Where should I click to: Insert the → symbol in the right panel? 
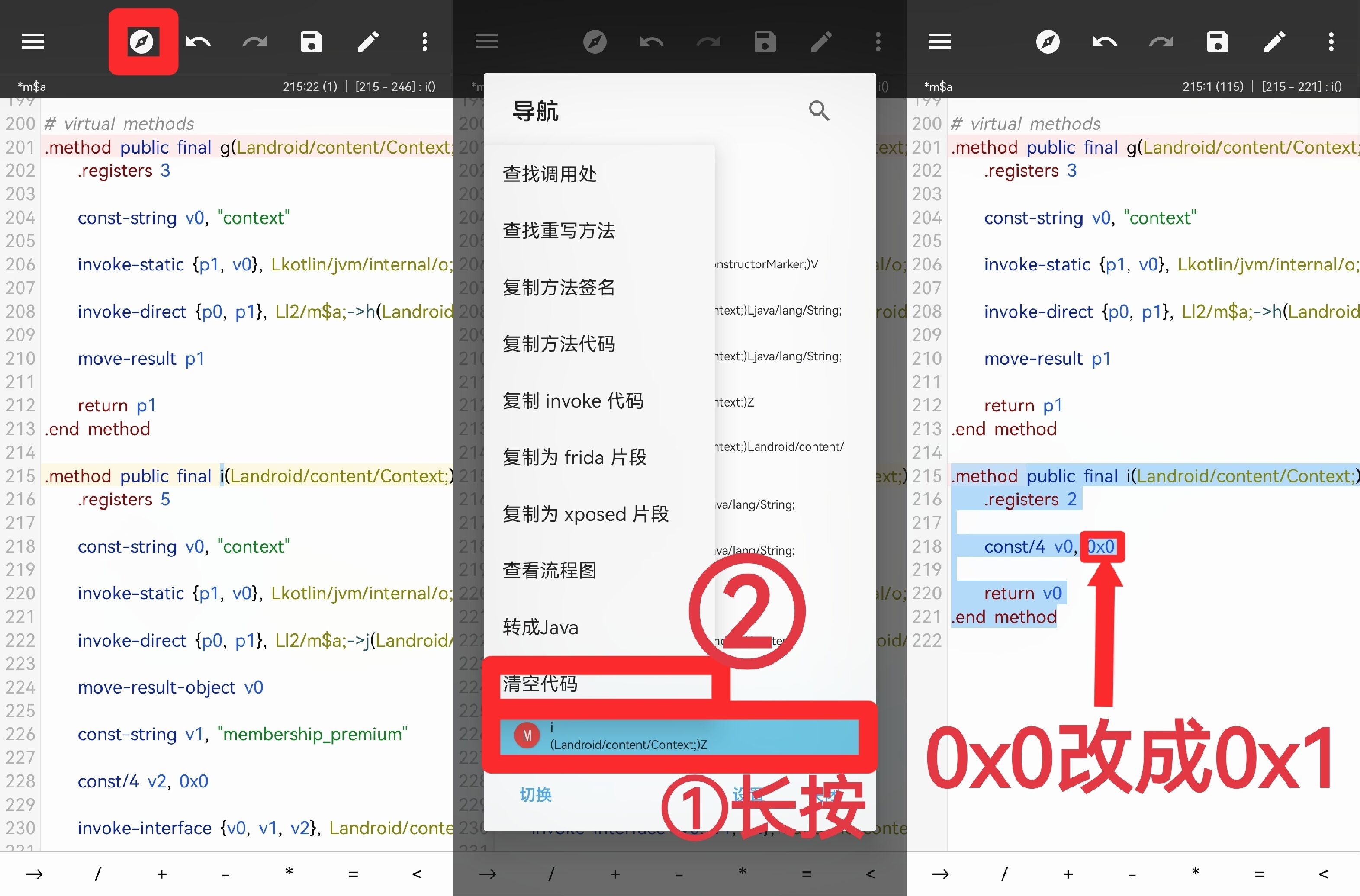941,874
